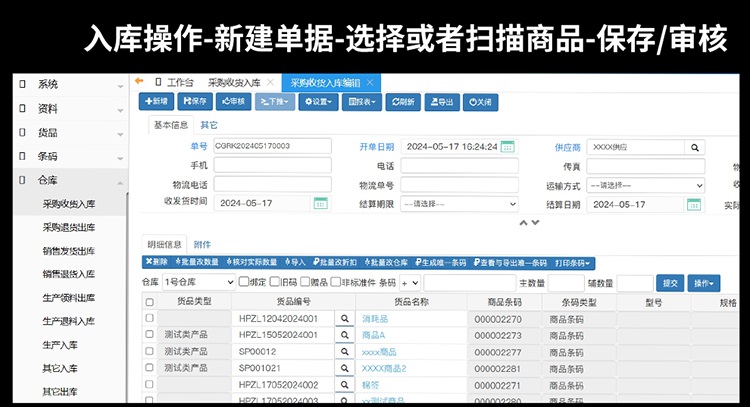
Task: Tick the 旧码 checkbox
Action: [275, 282]
